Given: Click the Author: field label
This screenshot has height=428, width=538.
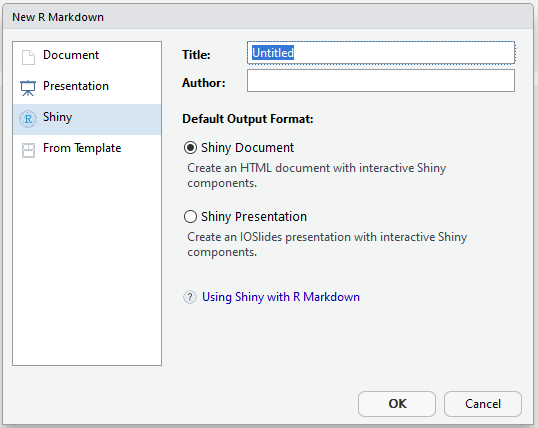Looking at the screenshot, I should [x=204, y=83].
